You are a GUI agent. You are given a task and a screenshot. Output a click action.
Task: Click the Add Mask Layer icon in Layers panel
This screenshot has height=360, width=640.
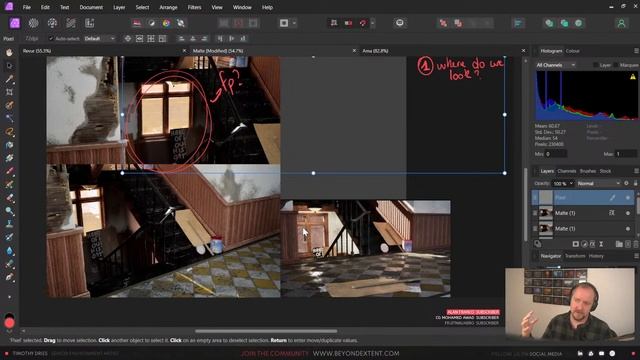pos(576,244)
